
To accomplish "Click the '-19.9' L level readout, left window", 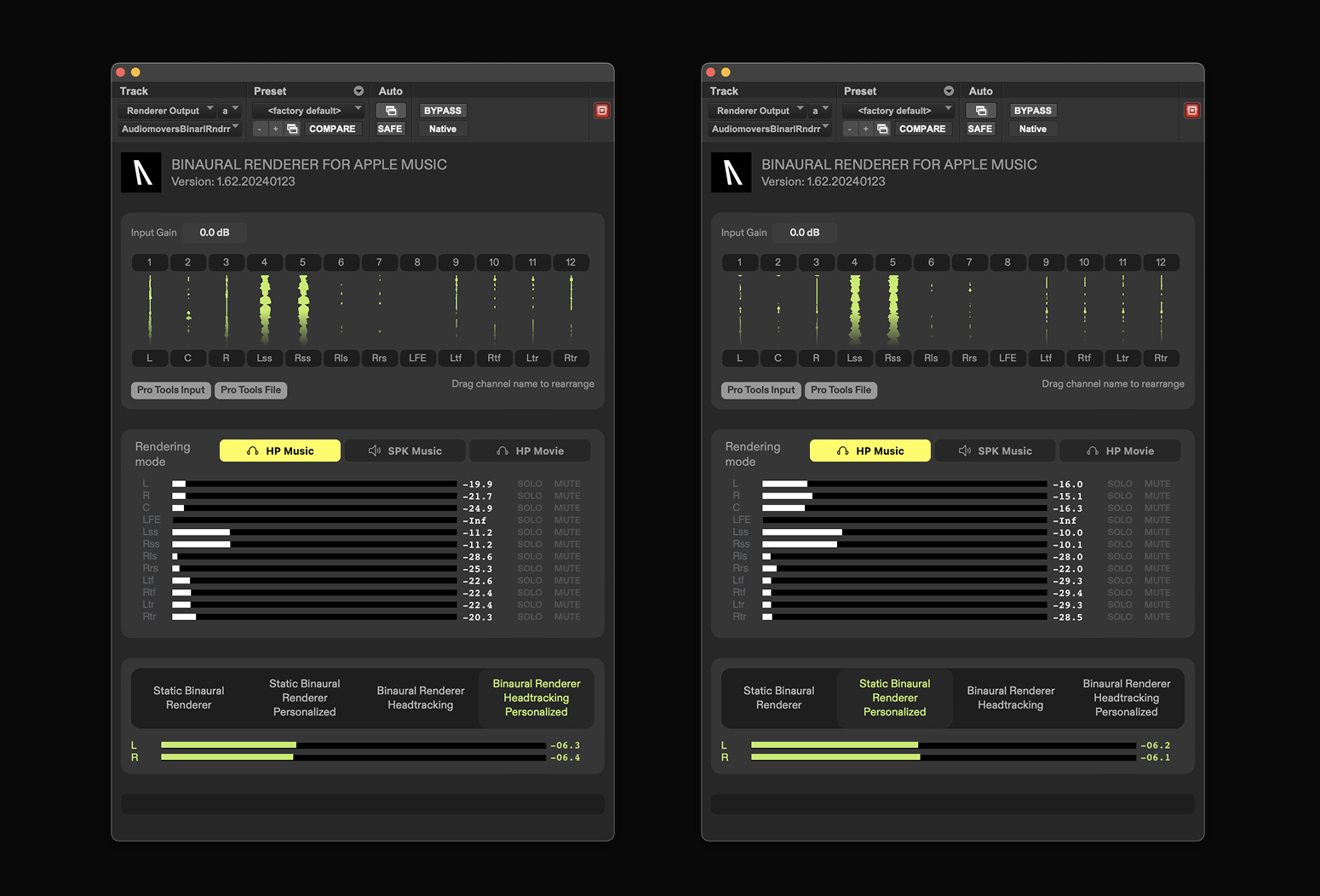I will click(x=478, y=484).
